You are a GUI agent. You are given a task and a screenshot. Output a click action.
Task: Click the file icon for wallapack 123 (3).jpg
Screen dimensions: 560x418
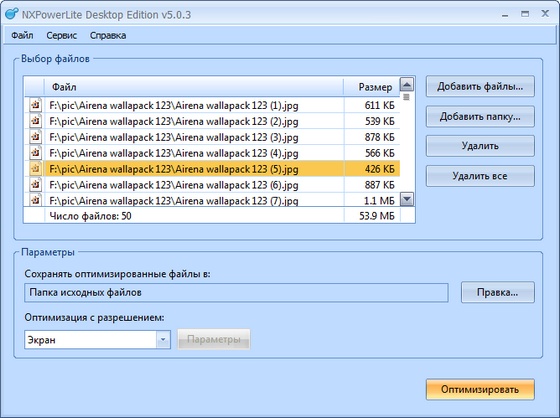[x=35, y=137]
